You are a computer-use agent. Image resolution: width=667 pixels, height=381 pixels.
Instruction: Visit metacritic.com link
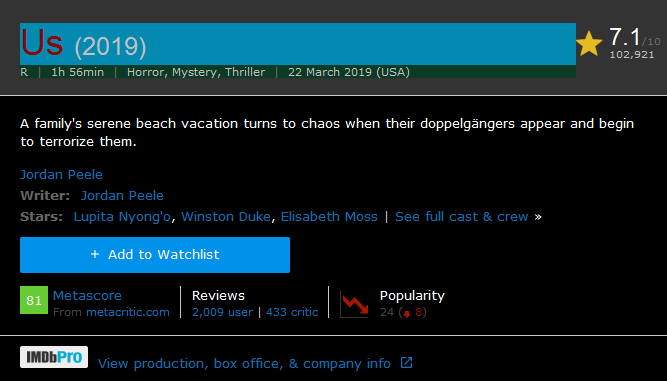coord(128,313)
